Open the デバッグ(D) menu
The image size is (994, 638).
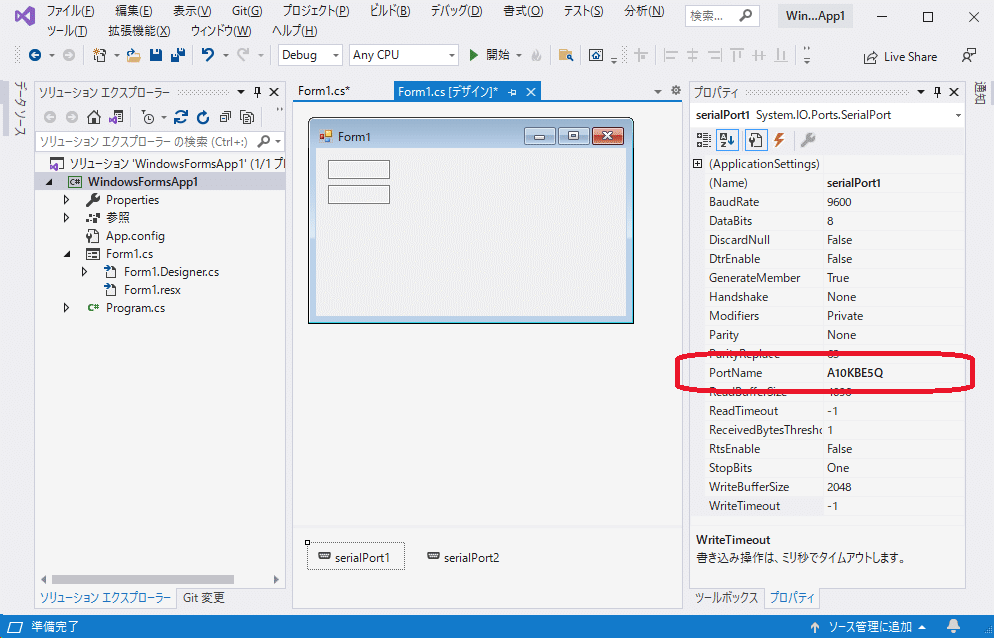click(x=456, y=11)
